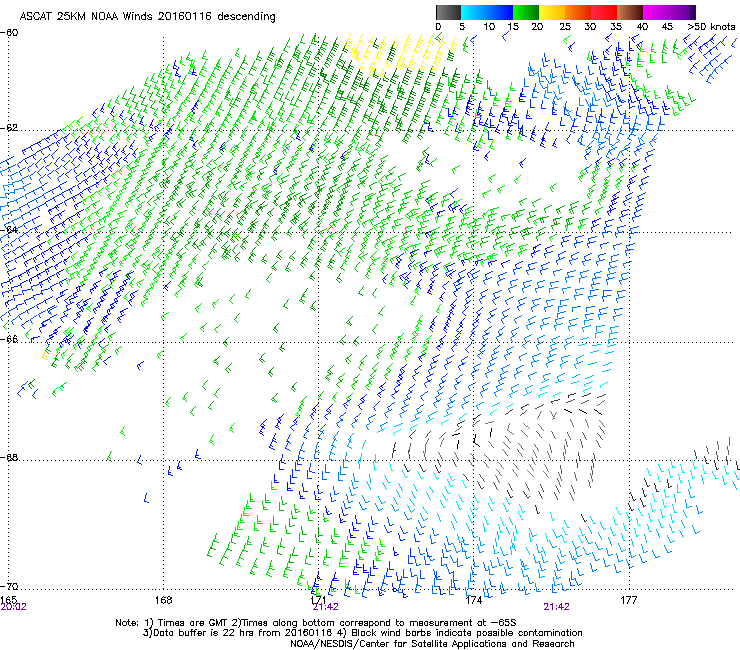Click the '-66' latitude axis label
This screenshot has width=740, height=650.
(9, 339)
